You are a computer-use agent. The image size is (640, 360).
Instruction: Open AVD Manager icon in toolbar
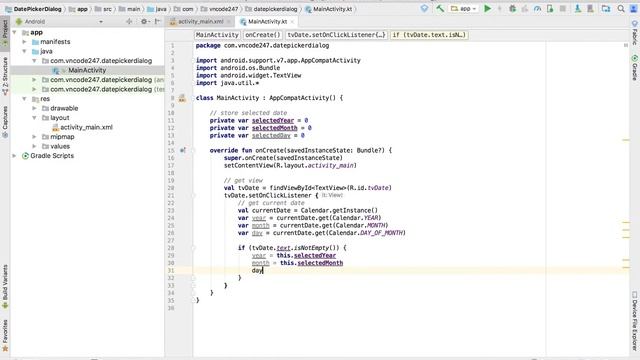578,9
